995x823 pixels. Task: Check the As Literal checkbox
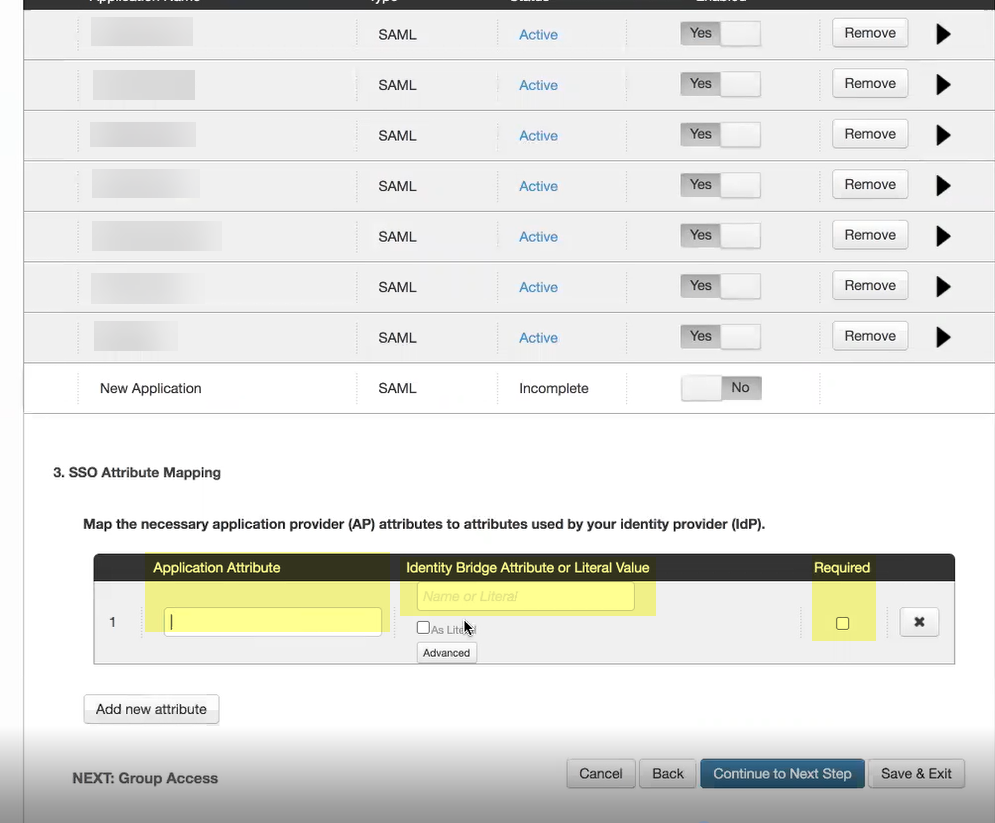pyautogui.click(x=423, y=628)
